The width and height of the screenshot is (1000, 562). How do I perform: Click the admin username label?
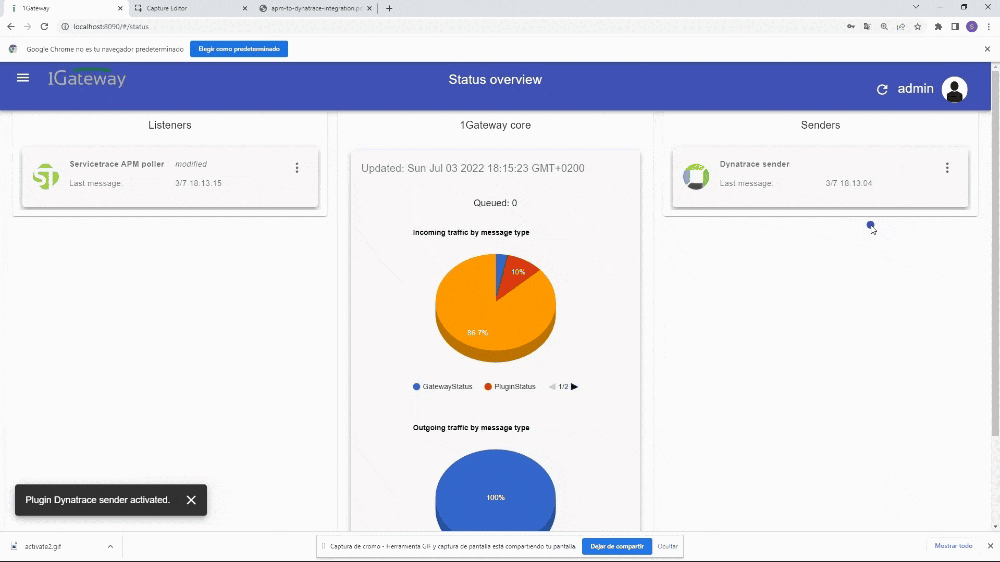(915, 89)
